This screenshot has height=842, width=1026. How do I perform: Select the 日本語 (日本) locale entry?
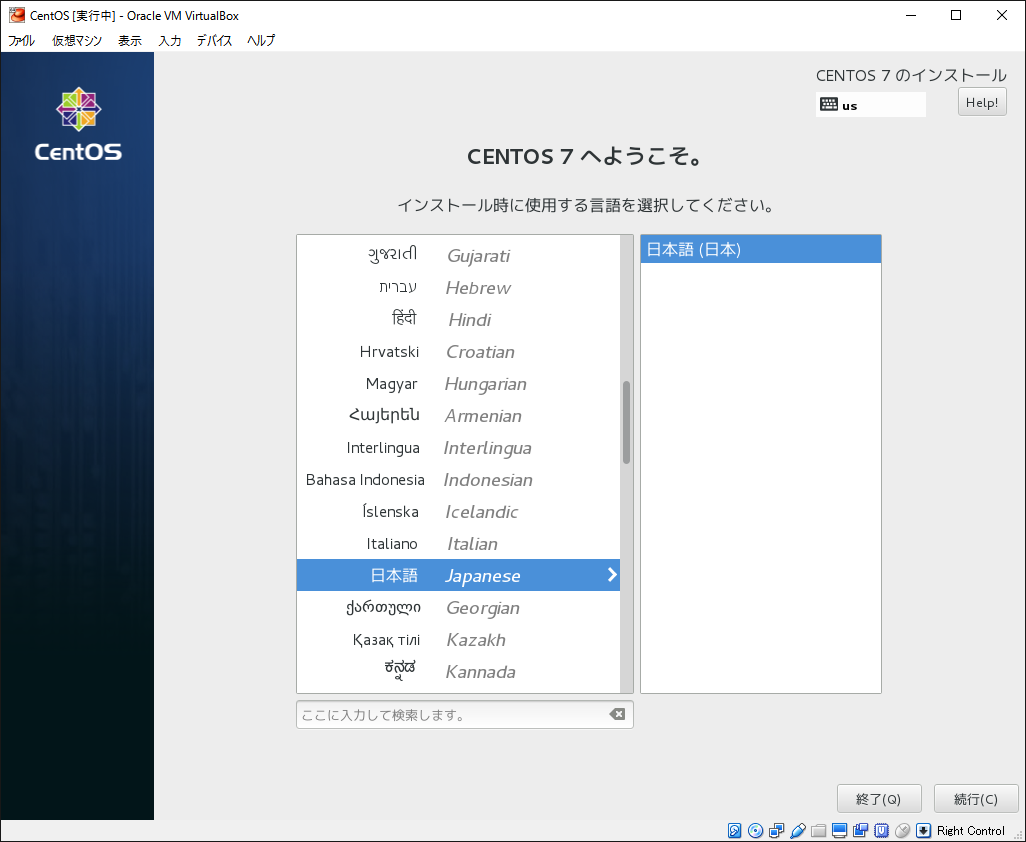click(x=760, y=248)
